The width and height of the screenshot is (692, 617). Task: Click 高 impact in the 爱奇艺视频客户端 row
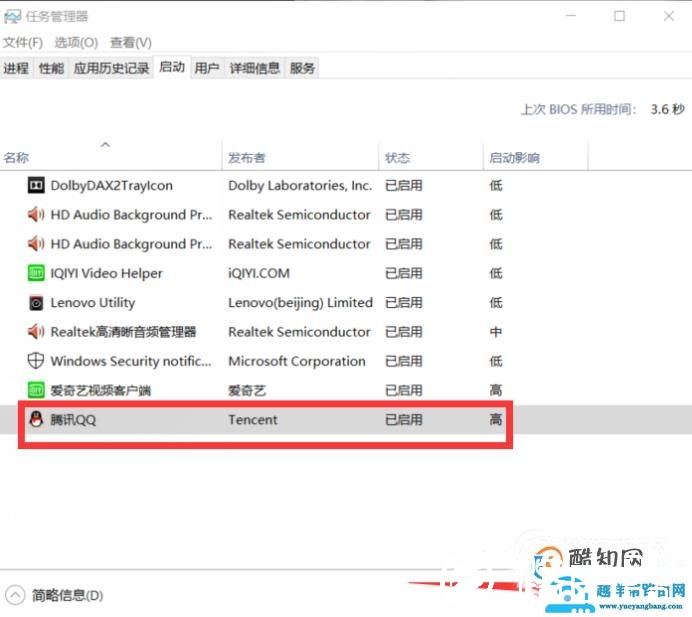pyautogui.click(x=496, y=390)
